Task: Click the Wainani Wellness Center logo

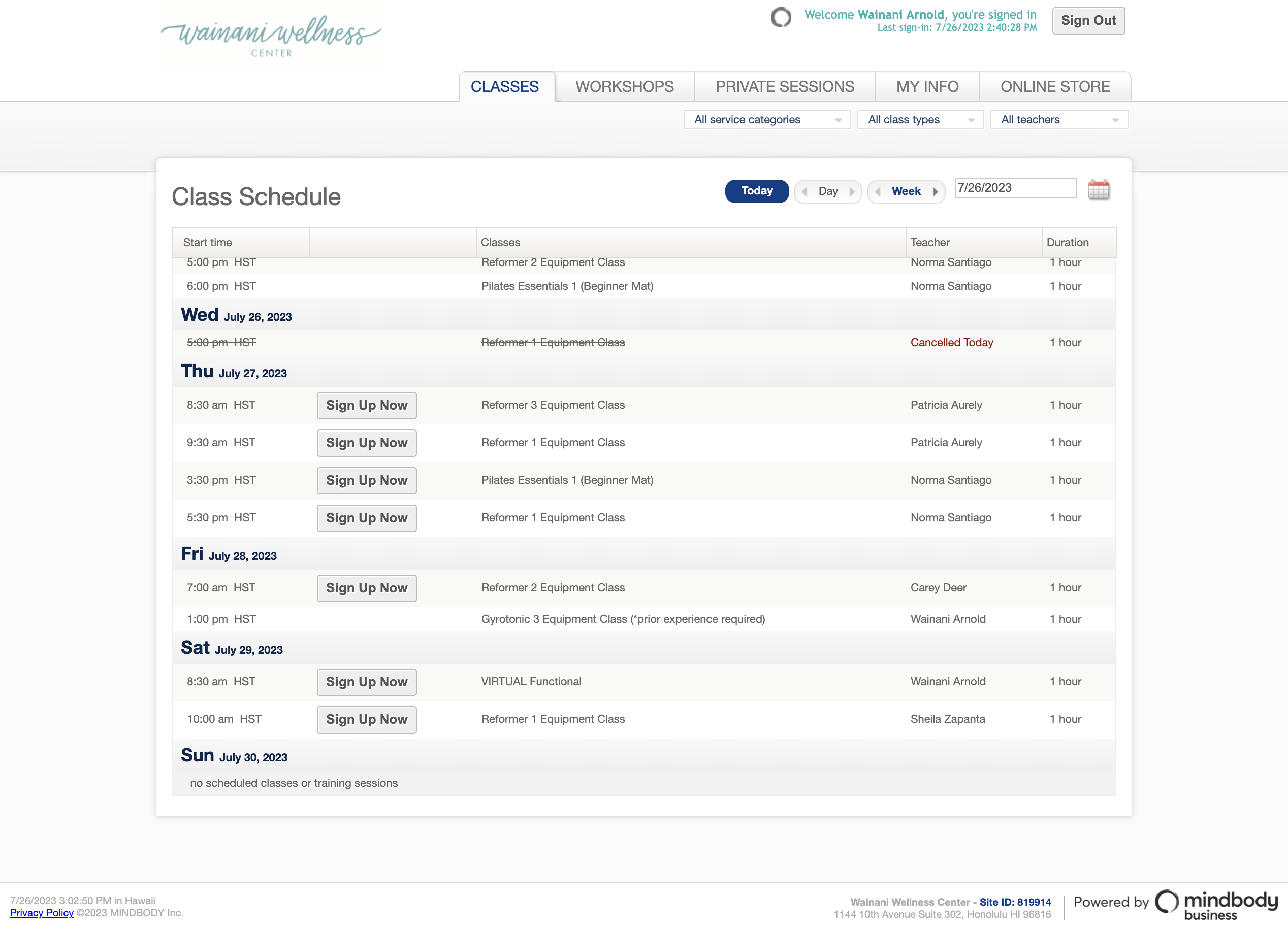Action: click(271, 36)
